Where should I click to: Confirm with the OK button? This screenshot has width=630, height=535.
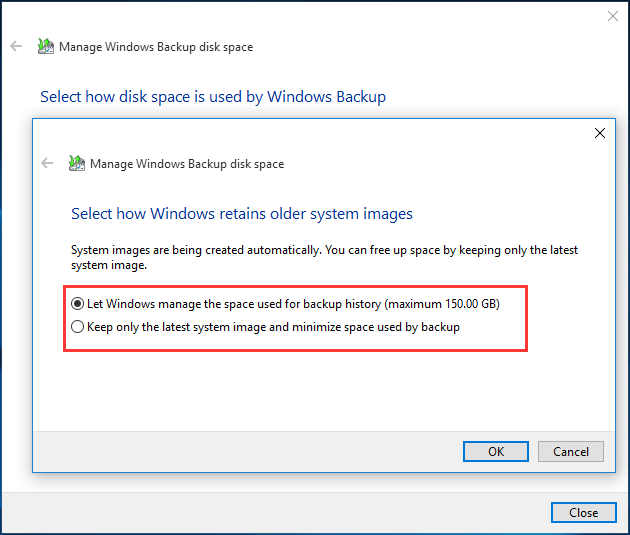coord(496,451)
